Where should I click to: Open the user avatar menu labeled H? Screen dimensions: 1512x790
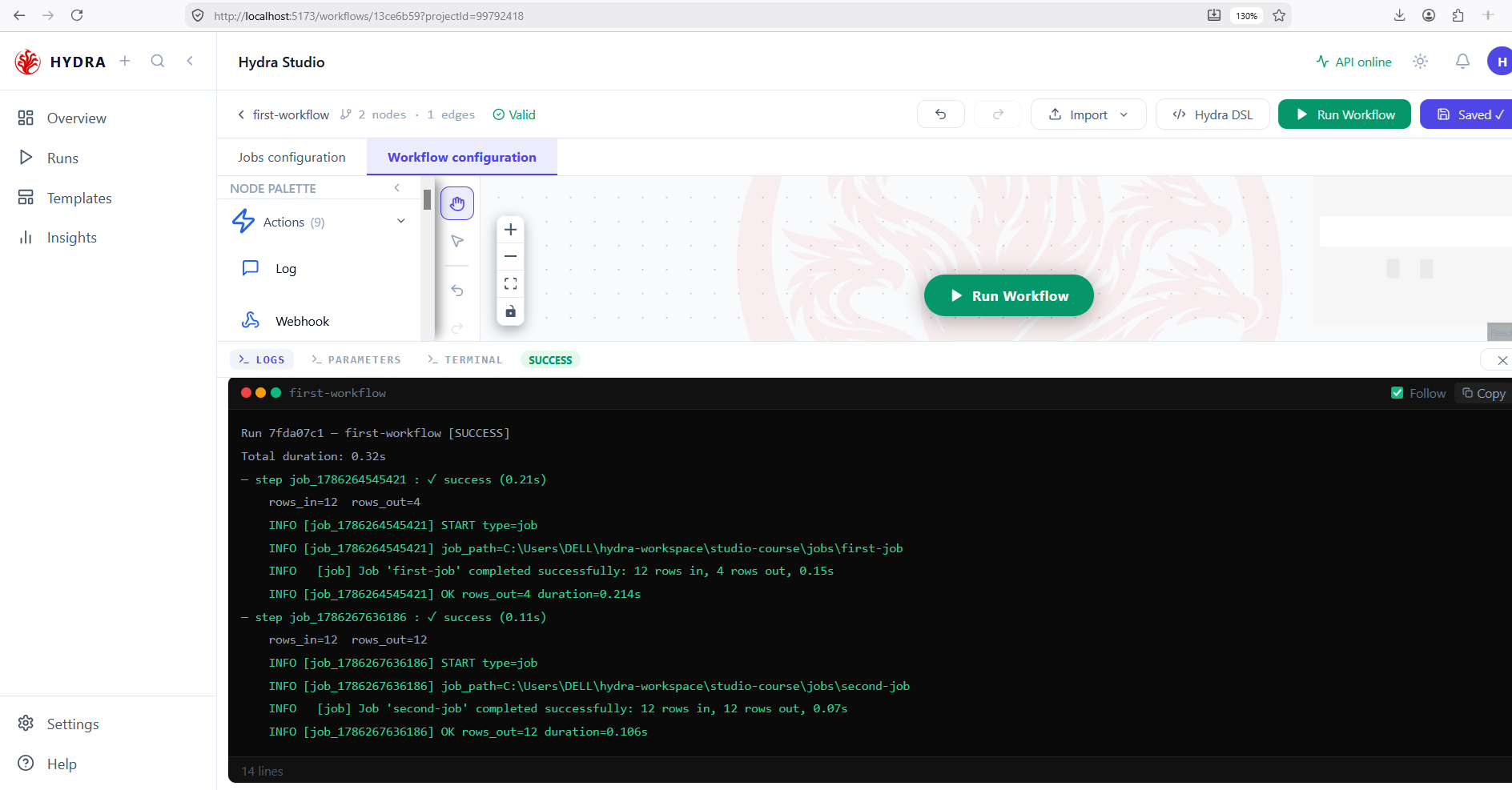tap(1500, 62)
